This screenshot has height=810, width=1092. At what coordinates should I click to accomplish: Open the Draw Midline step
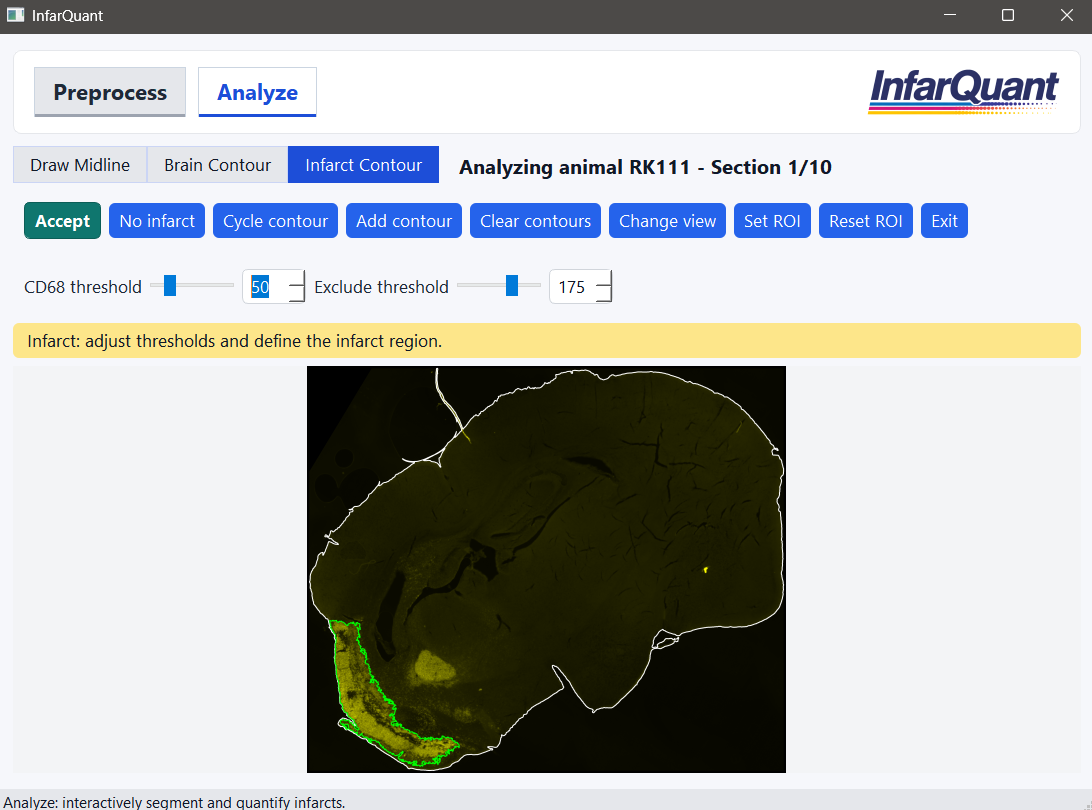pos(79,164)
